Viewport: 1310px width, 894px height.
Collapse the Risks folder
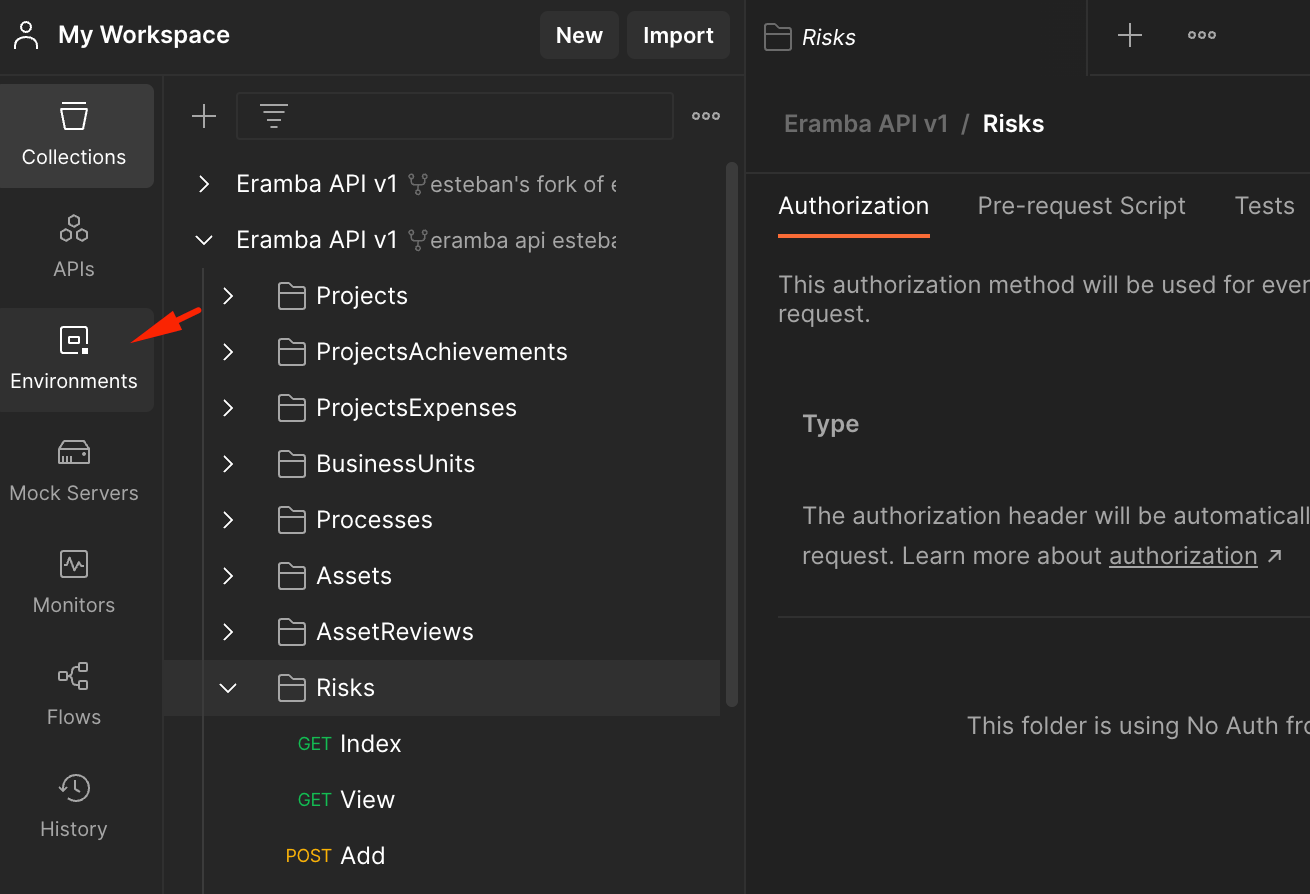(x=228, y=688)
